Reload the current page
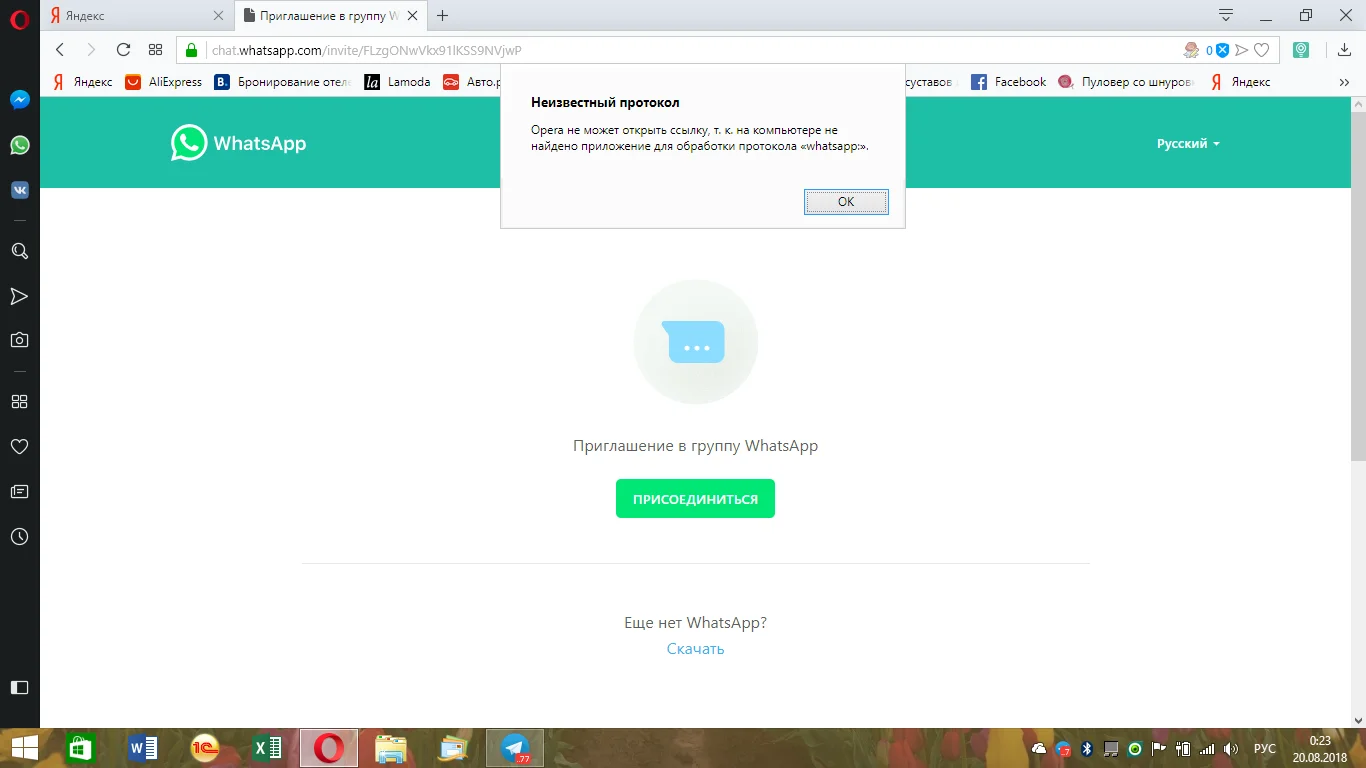Screen dimensions: 1366x768 [x=123, y=50]
